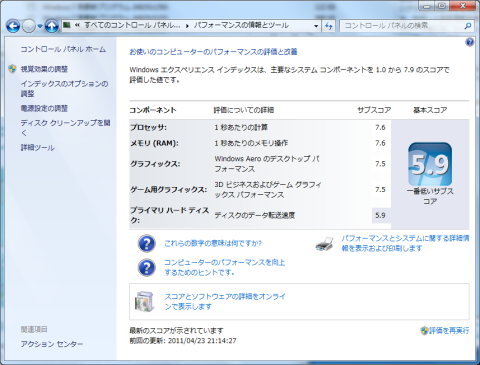Click the Control Panel icon in address bar

point(67,25)
